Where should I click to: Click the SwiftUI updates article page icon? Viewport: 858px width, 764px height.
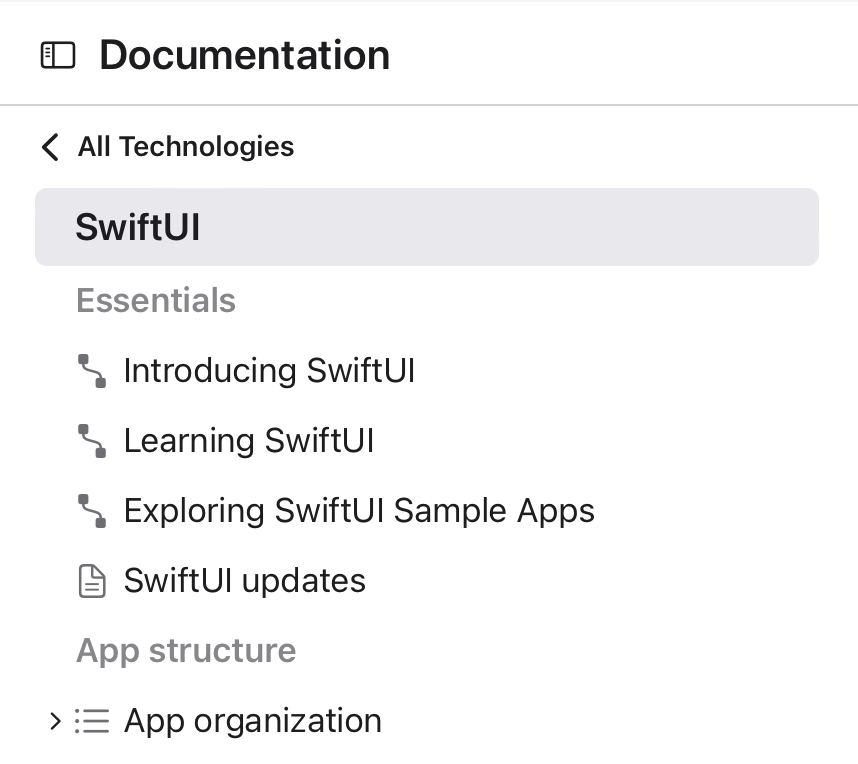click(92, 581)
